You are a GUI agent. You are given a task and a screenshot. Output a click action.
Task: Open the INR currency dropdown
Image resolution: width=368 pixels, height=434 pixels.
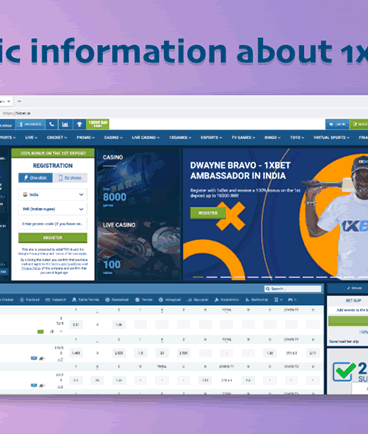[53, 209]
